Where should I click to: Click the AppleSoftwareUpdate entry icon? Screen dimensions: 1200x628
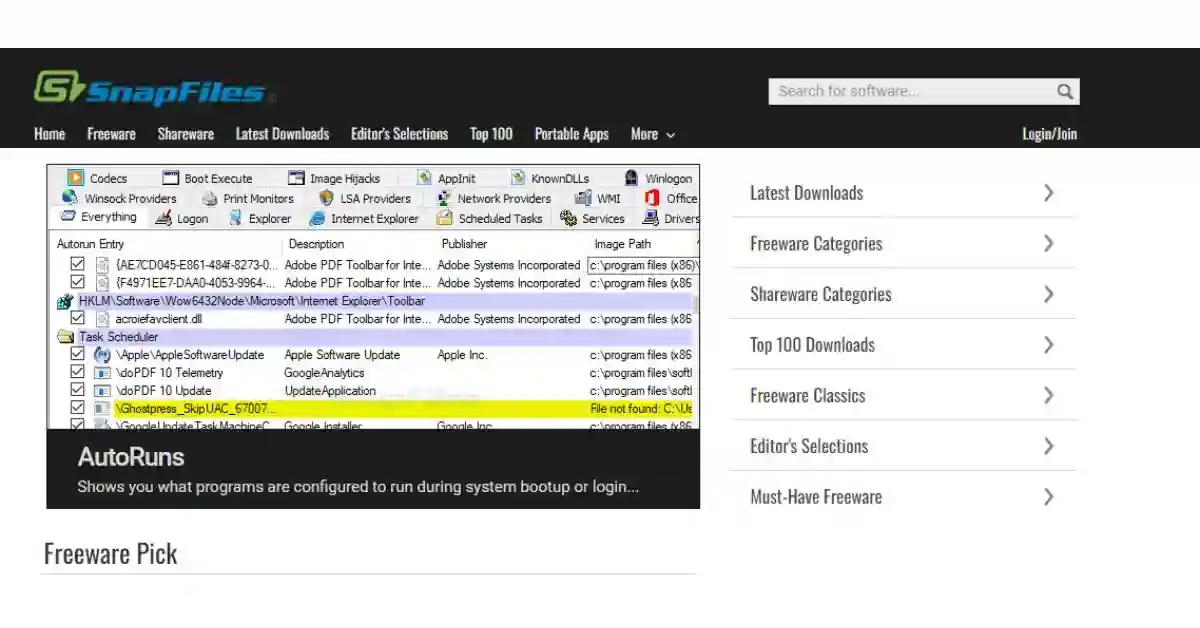click(102, 355)
